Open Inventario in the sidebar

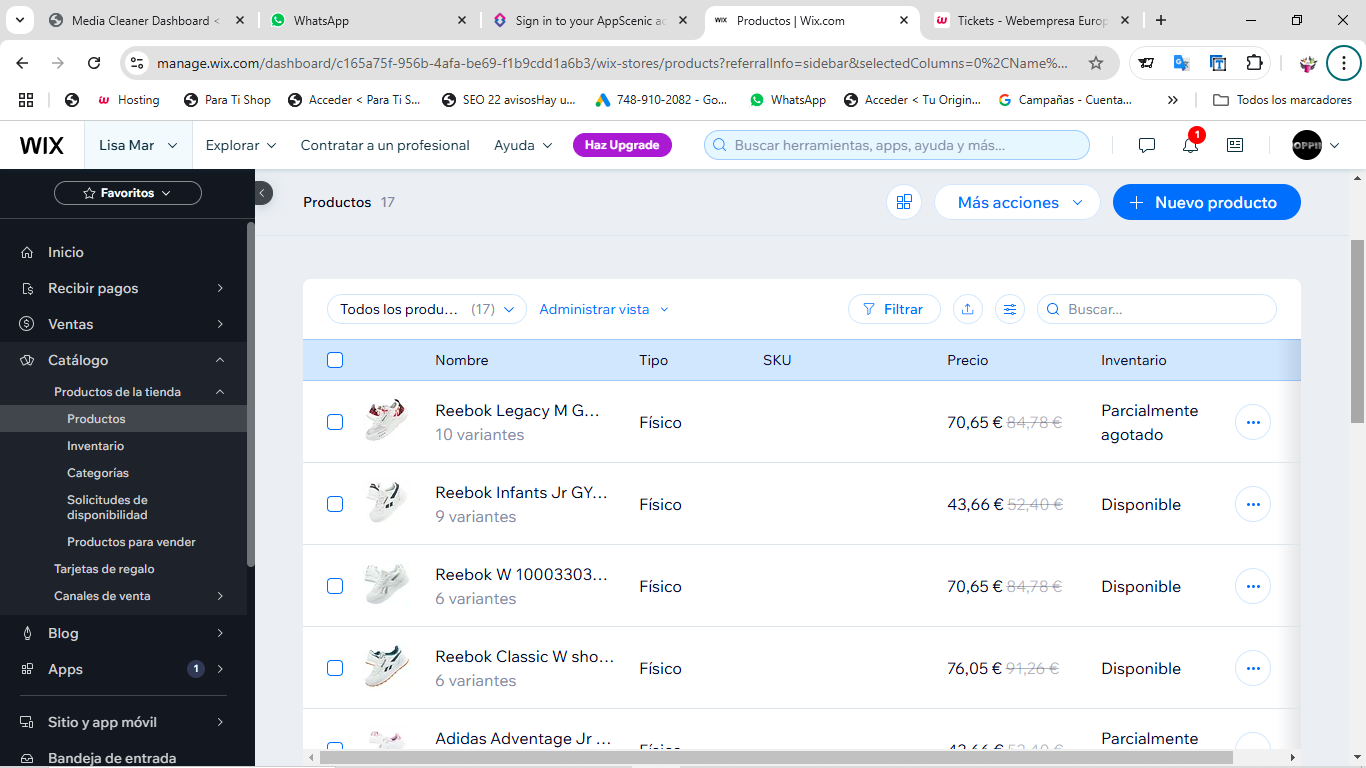coord(96,446)
